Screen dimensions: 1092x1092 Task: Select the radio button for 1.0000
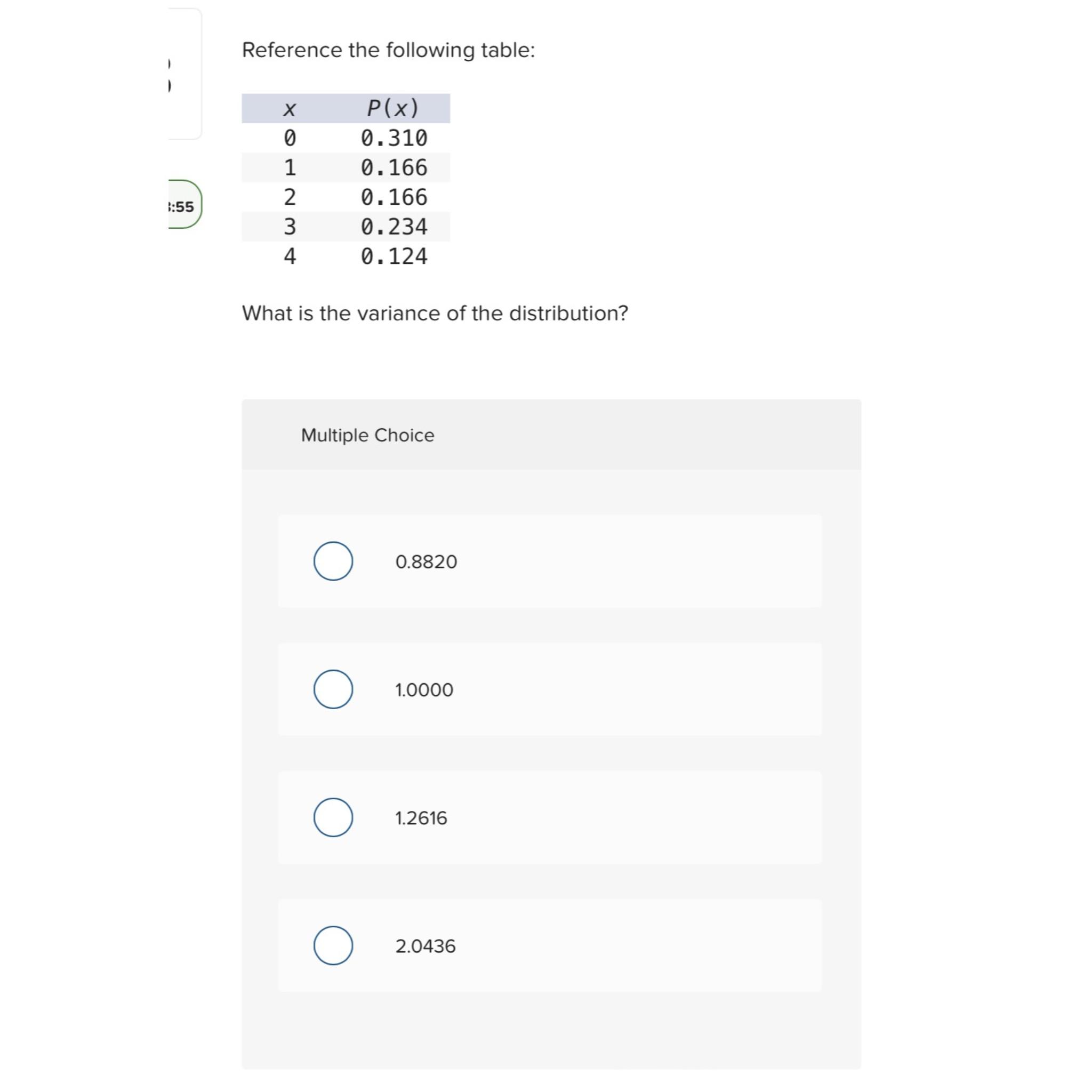[x=332, y=689]
